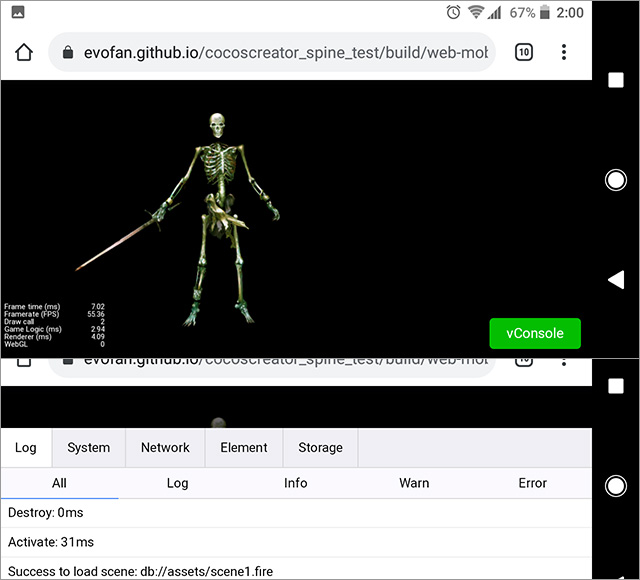Image resolution: width=640 pixels, height=580 pixels.
Task: Filter the console by Error level
Action: (x=532, y=483)
